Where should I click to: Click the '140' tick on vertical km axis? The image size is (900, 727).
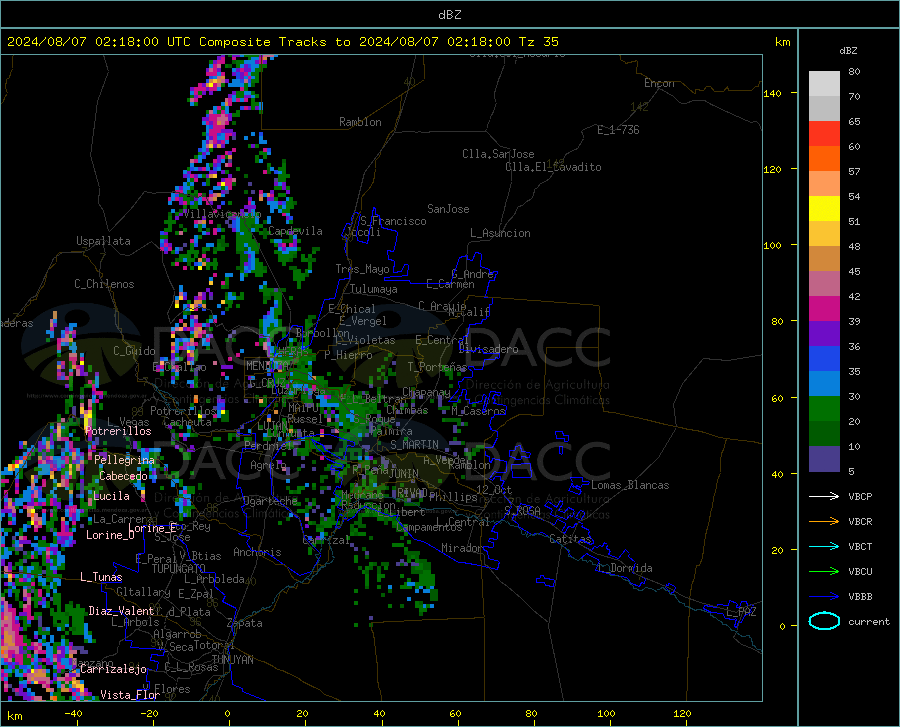pos(772,93)
